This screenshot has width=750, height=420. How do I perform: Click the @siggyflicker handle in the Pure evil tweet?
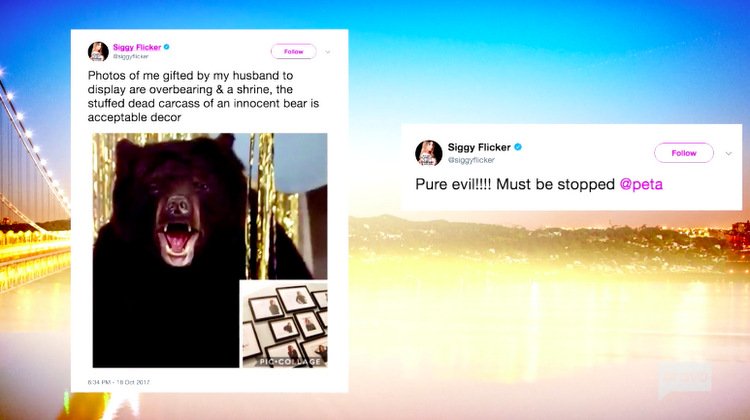(471, 160)
